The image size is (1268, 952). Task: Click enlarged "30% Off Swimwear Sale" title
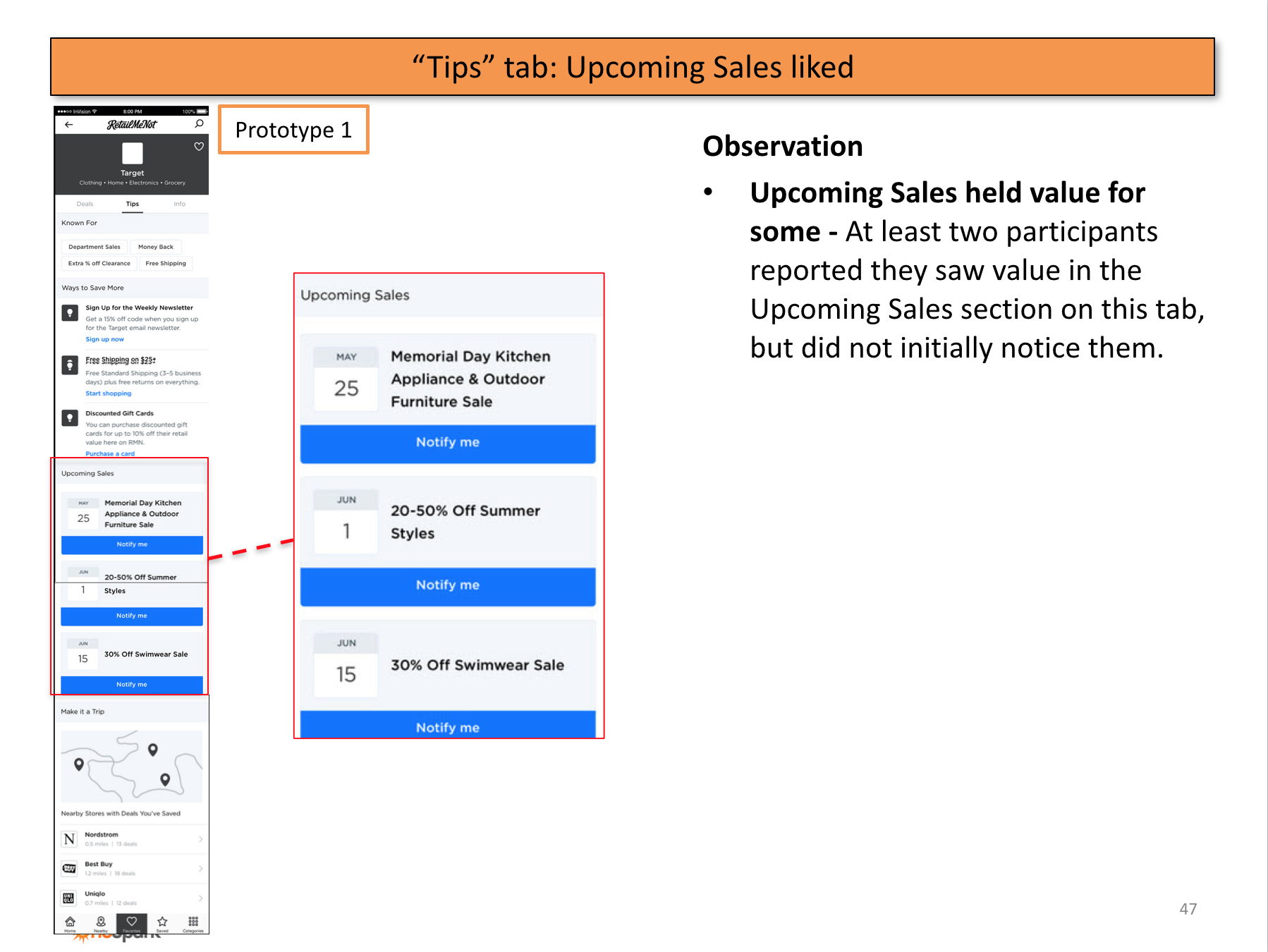point(477,665)
